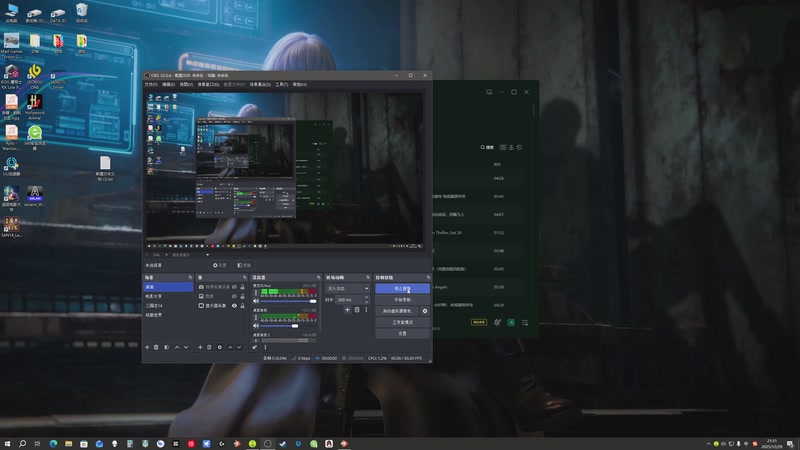This screenshot has width=800, height=450.
Task: Add a new scene transition
Action: tap(347, 310)
